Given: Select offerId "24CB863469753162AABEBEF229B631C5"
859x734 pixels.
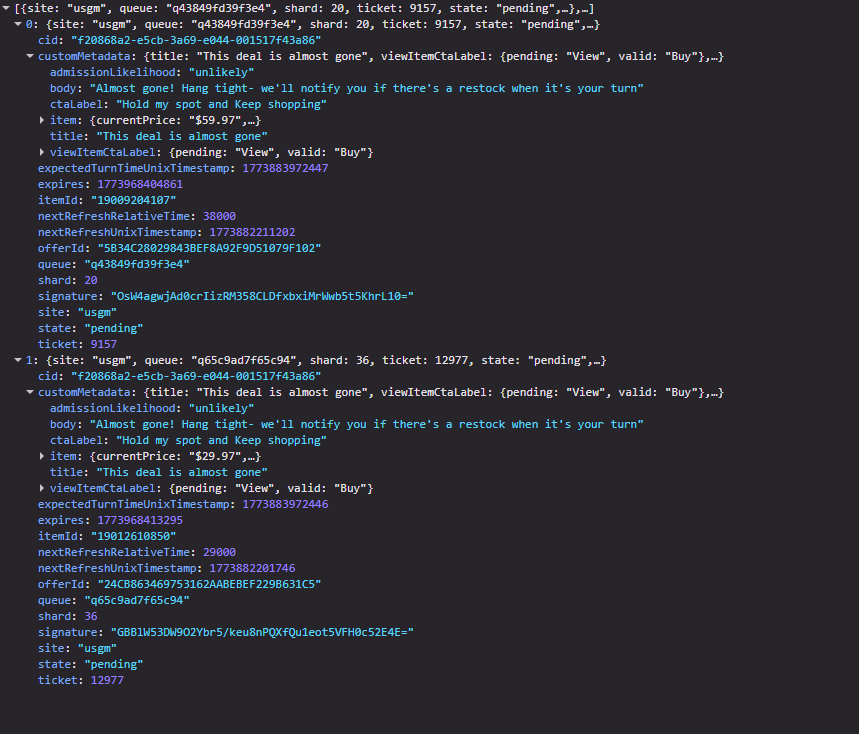Looking at the screenshot, I should 209,584.
